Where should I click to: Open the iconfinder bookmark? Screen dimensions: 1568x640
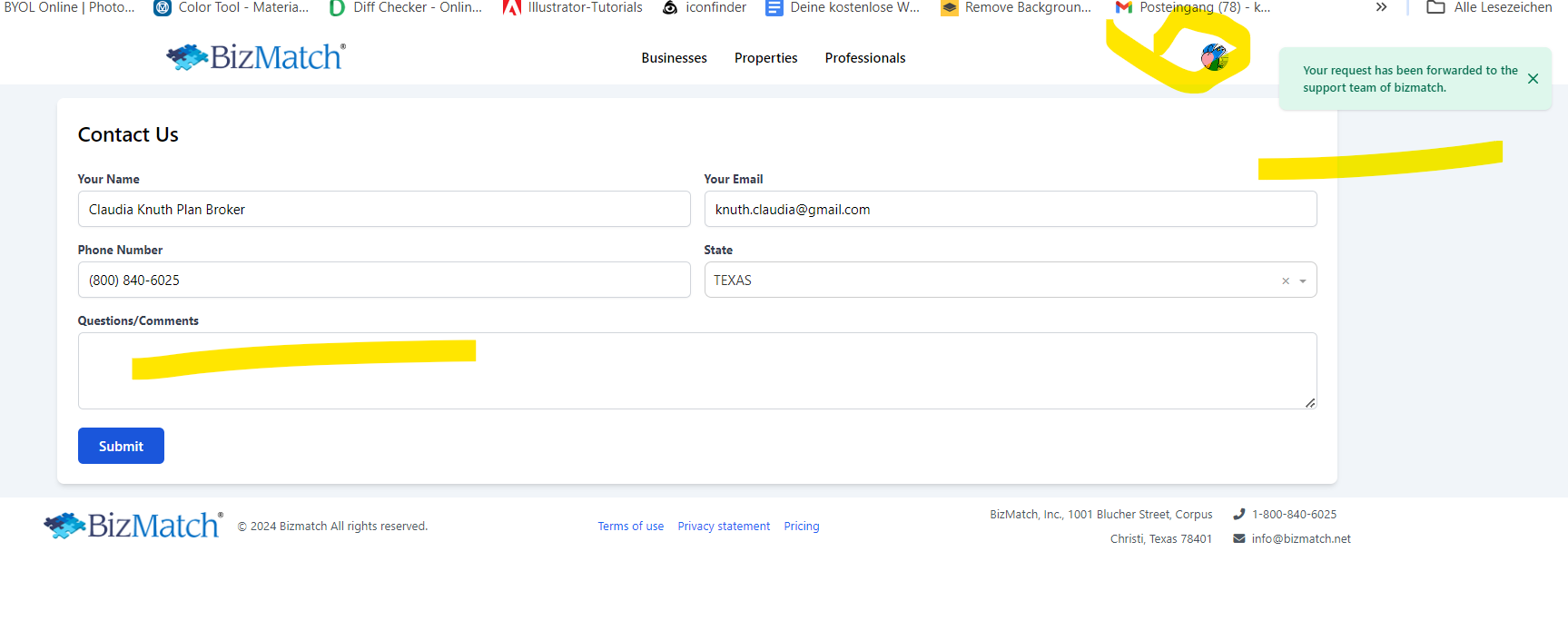[x=704, y=7]
